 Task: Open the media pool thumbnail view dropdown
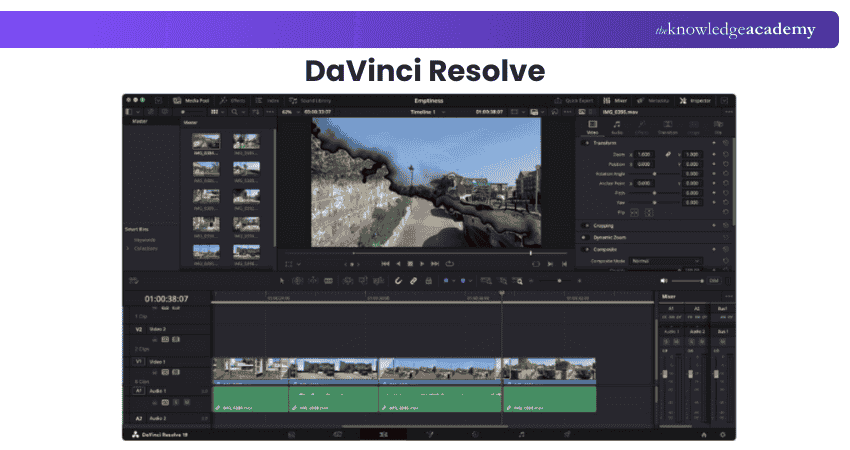[x=218, y=112]
